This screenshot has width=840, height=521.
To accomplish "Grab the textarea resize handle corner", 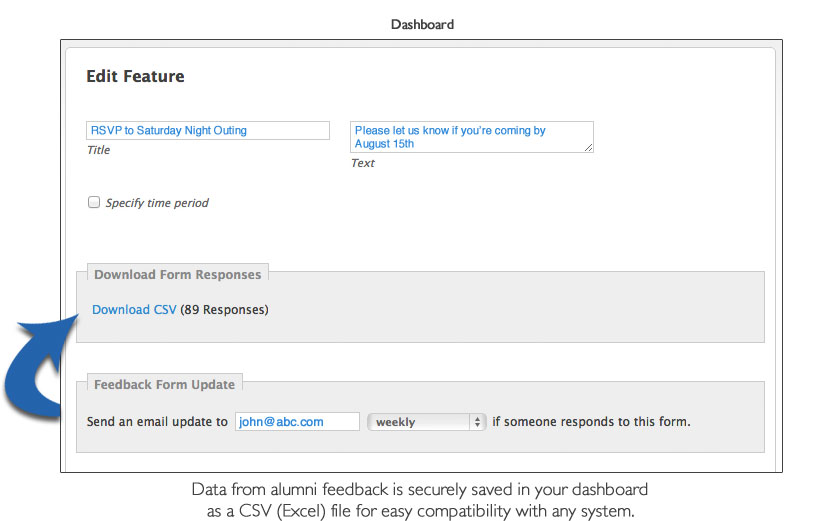I will tap(588, 148).
